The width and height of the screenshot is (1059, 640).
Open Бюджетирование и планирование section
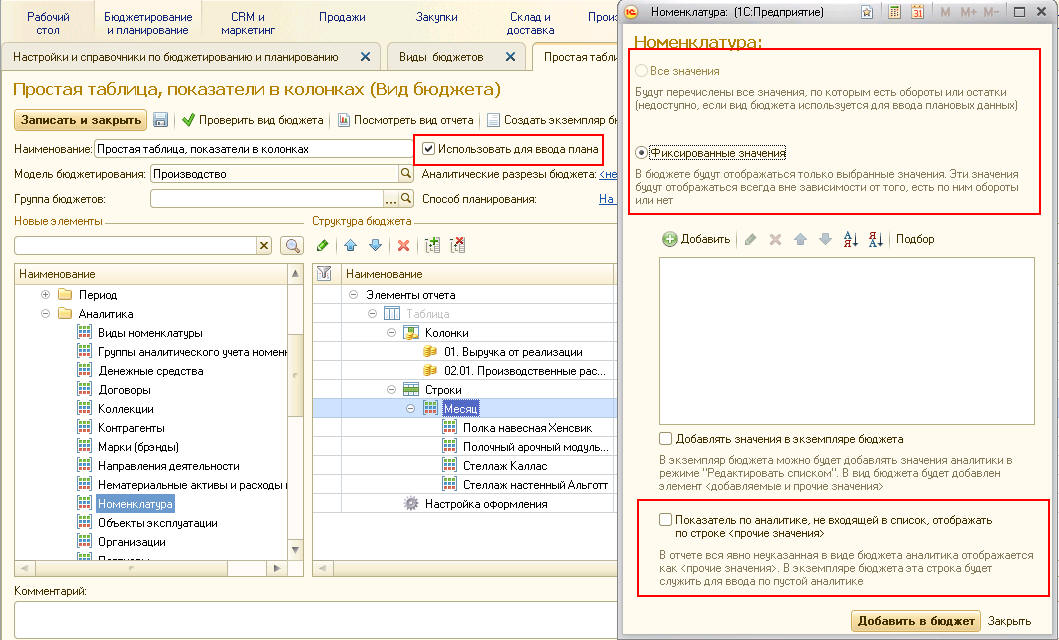(x=148, y=23)
